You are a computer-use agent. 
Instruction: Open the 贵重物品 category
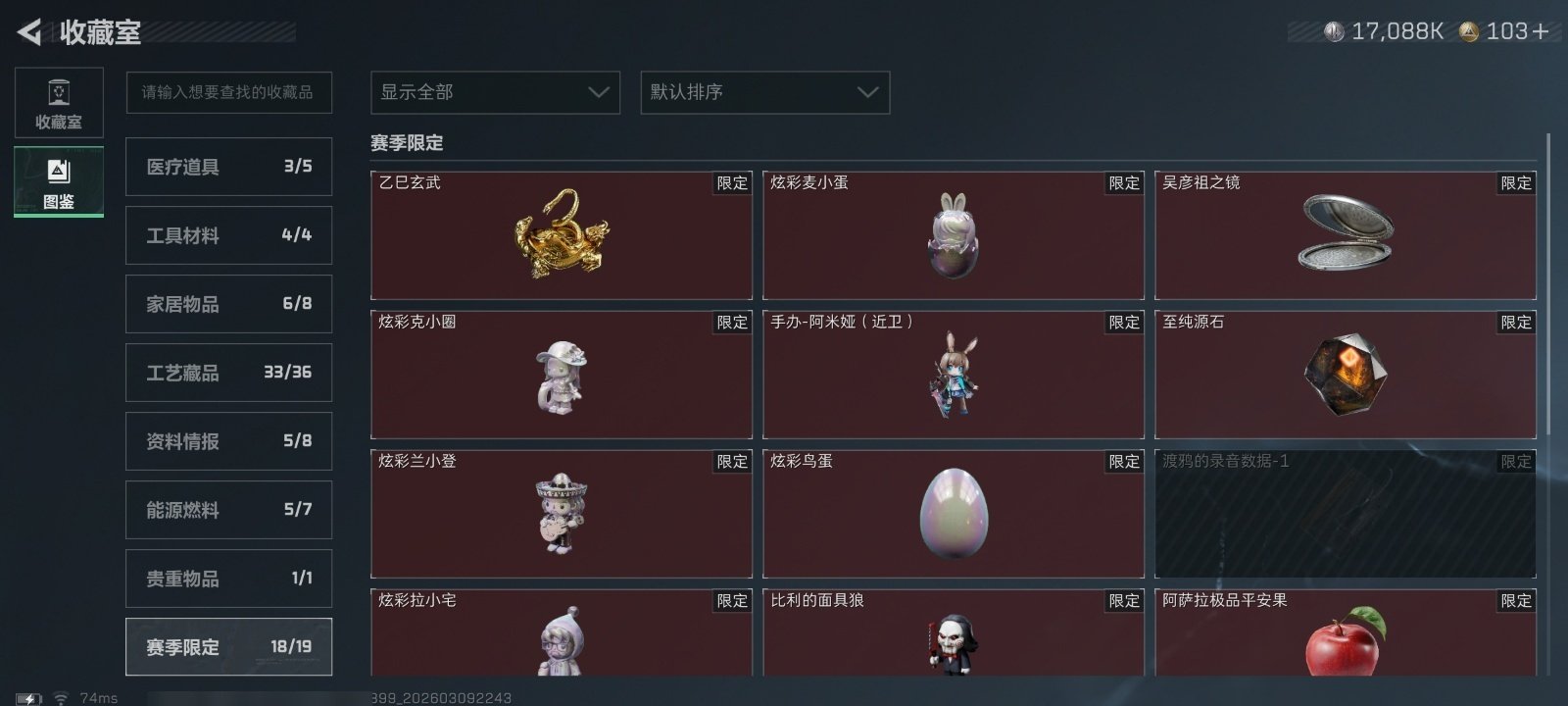[229, 579]
